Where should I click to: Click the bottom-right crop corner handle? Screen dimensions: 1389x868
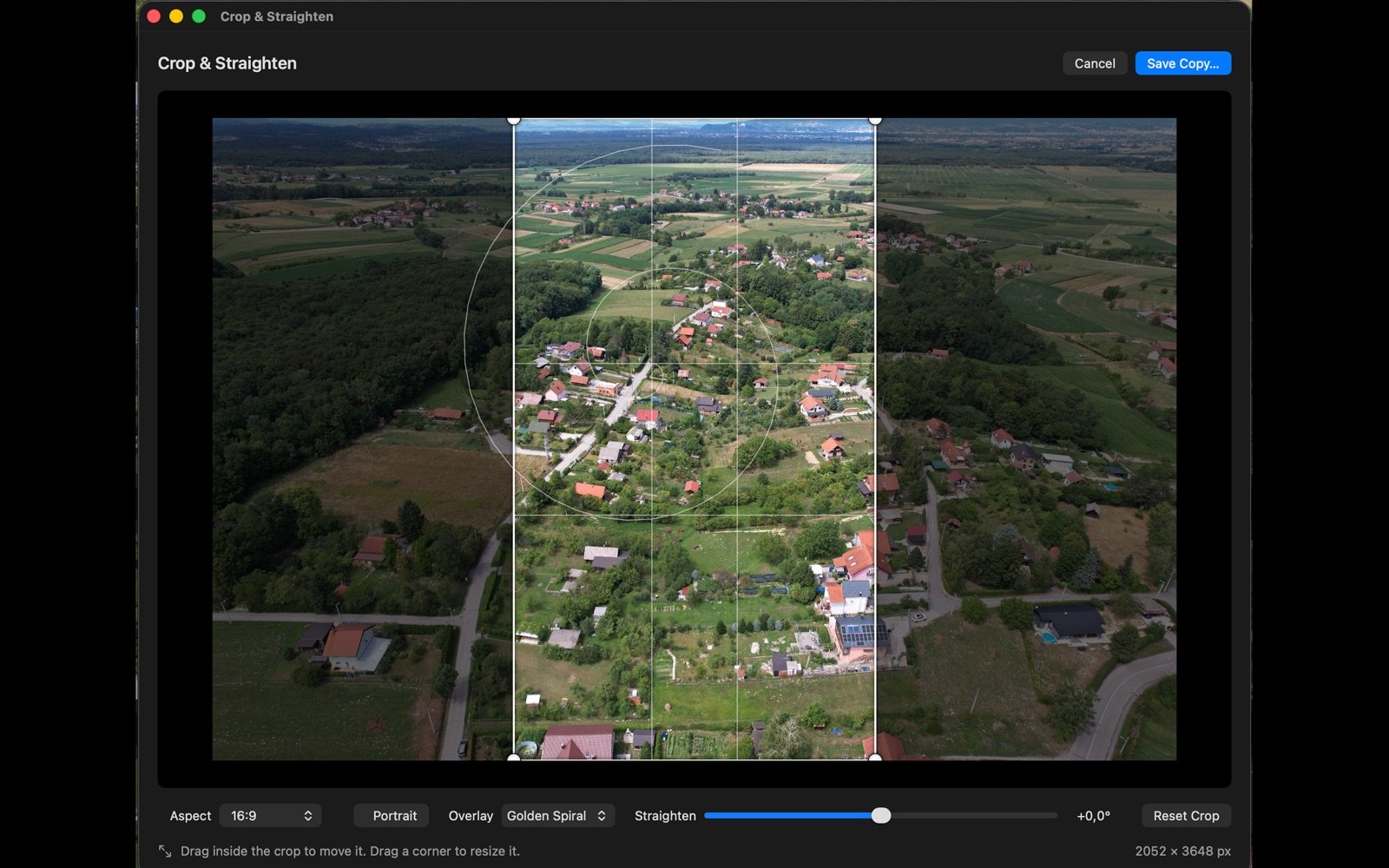[875, 759]
